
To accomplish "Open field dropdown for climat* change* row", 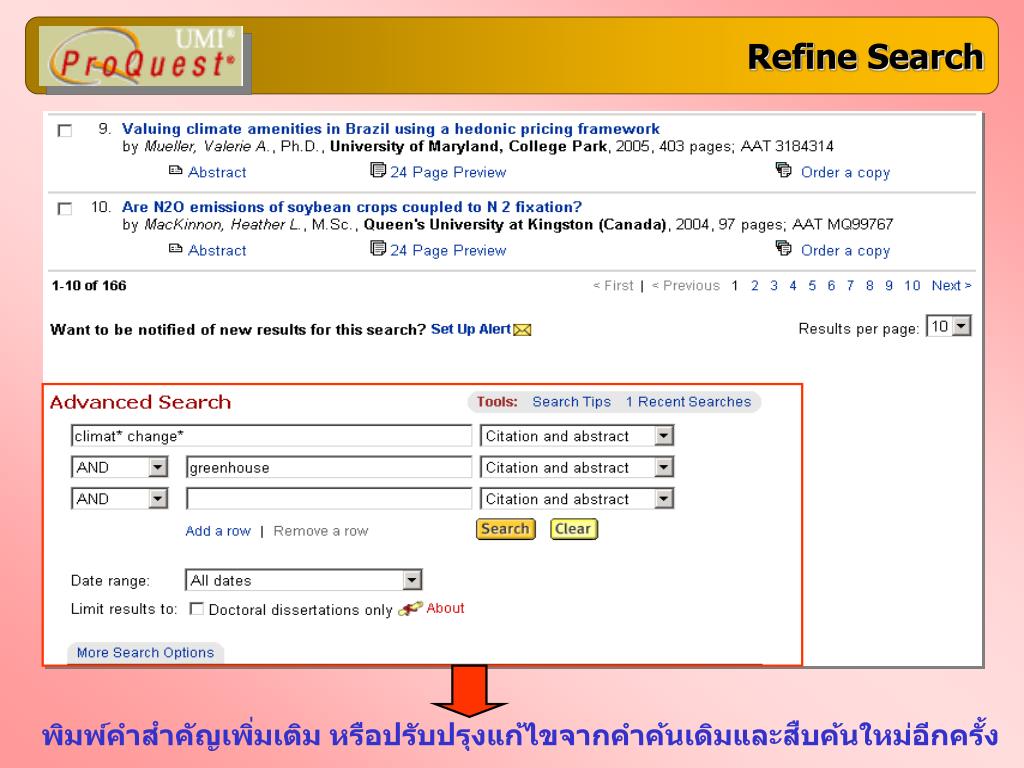I will [x=664, y=436].
